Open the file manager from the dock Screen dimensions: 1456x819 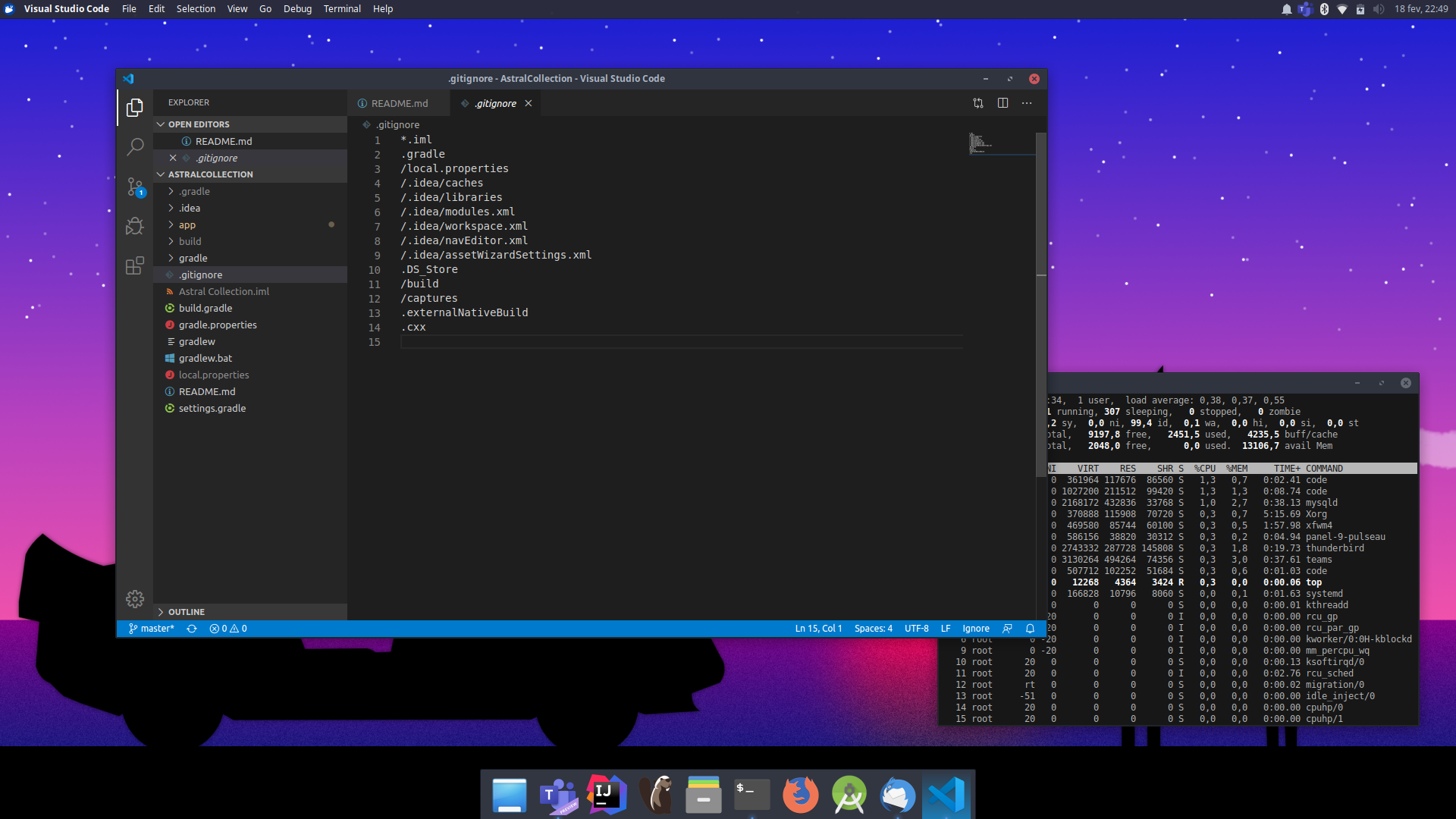pyautogui.click(x=704, y=795)
